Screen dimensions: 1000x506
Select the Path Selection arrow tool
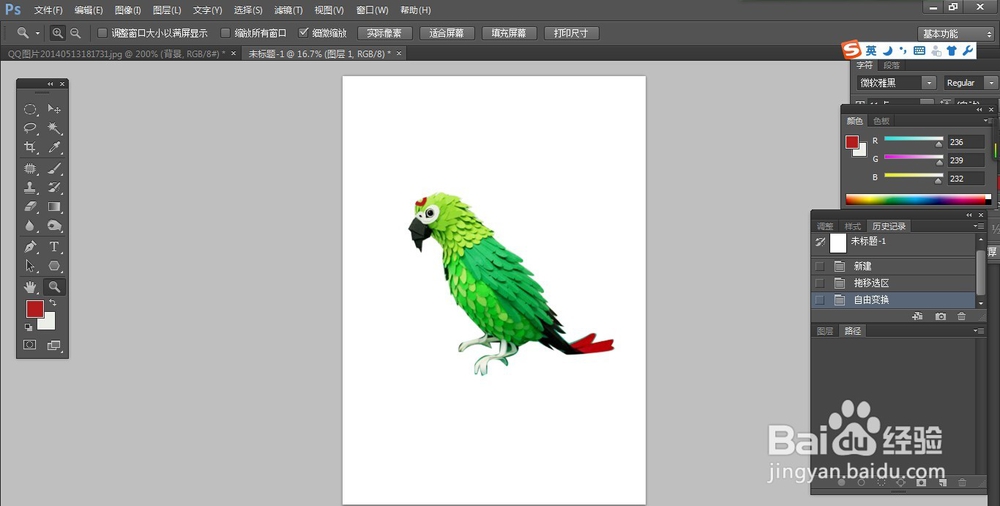(30, 265)
